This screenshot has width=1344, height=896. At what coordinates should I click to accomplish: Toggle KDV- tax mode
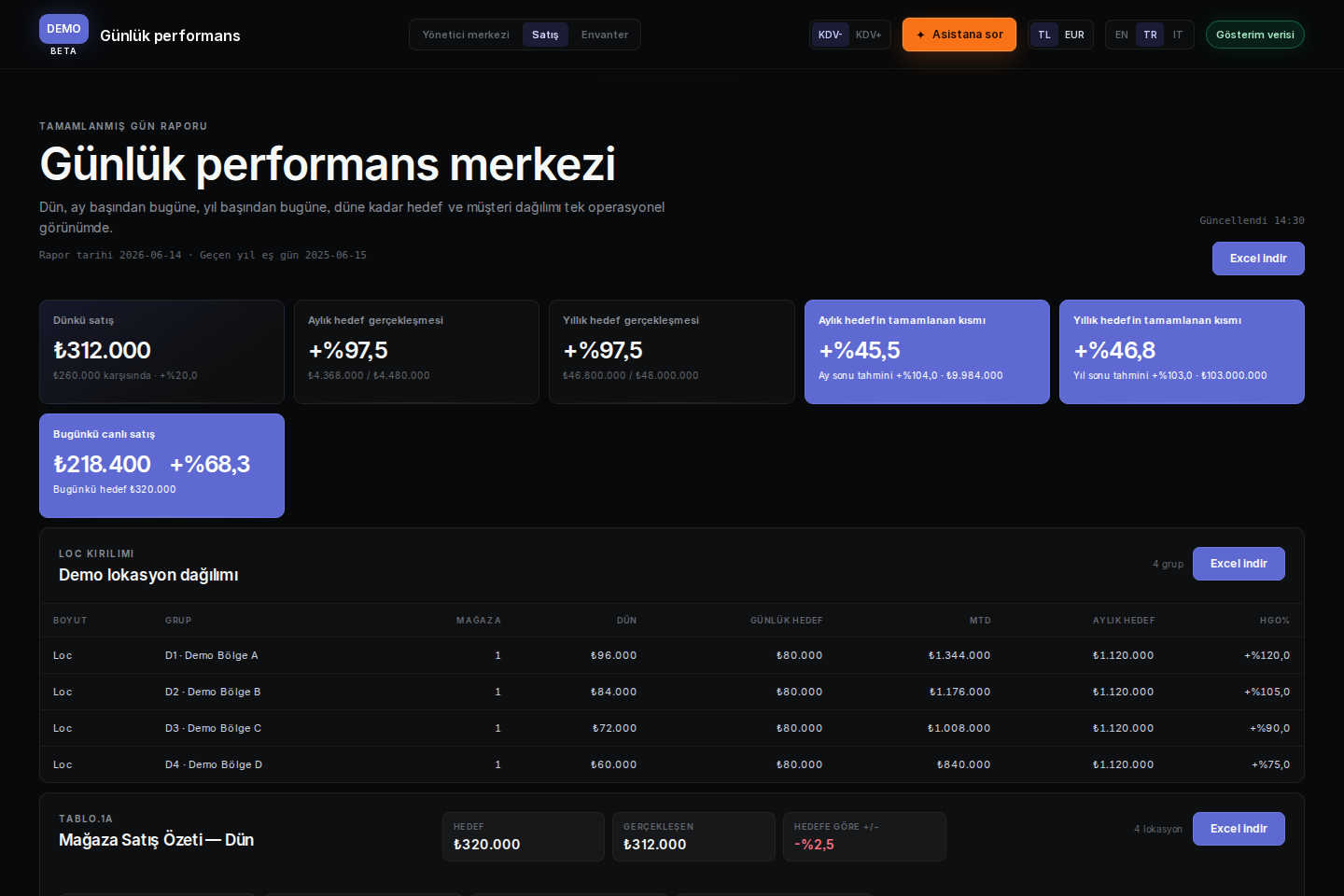(830, 35)
